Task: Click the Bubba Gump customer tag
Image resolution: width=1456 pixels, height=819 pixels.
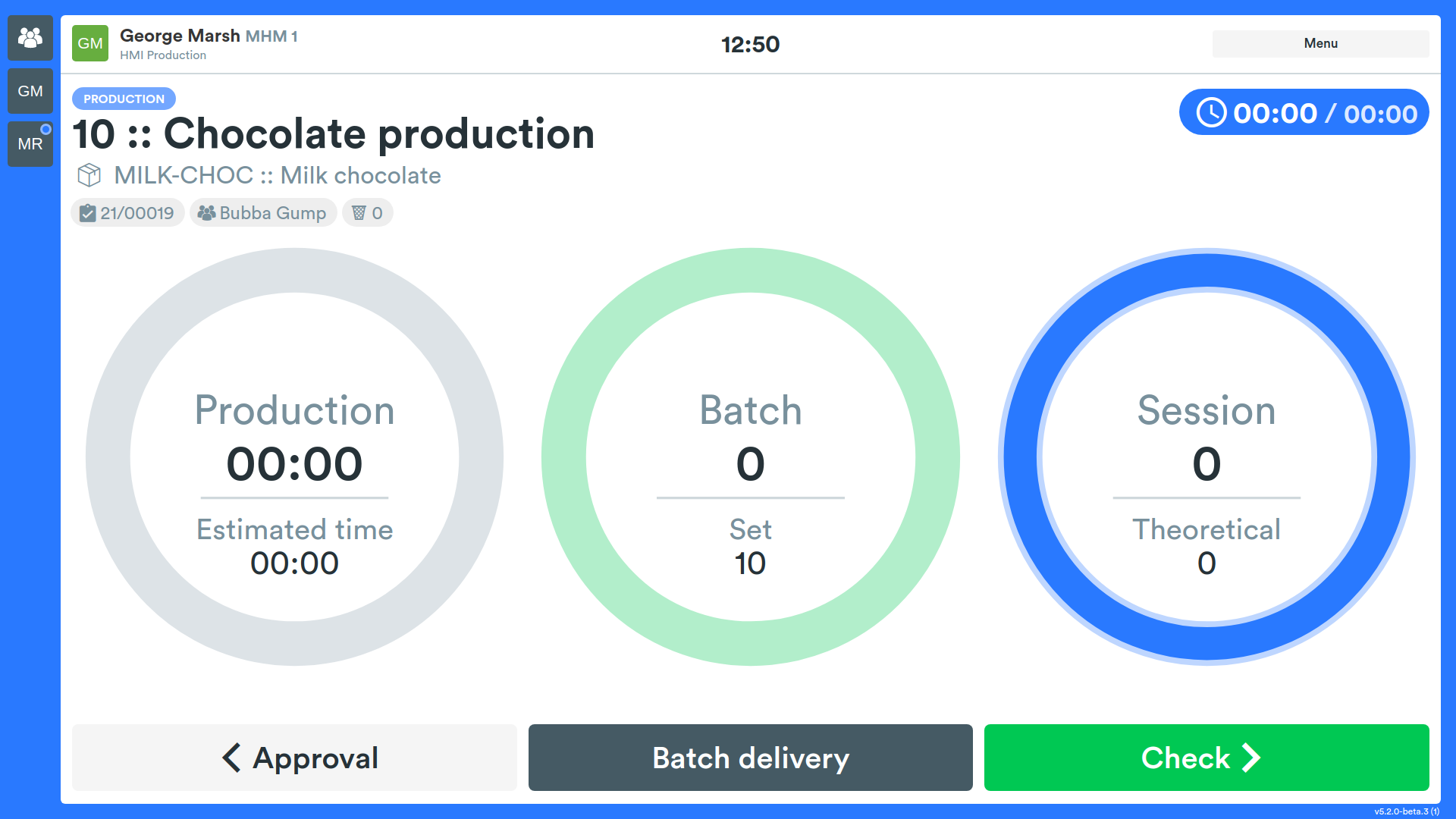Action: [x=263, y=213]
